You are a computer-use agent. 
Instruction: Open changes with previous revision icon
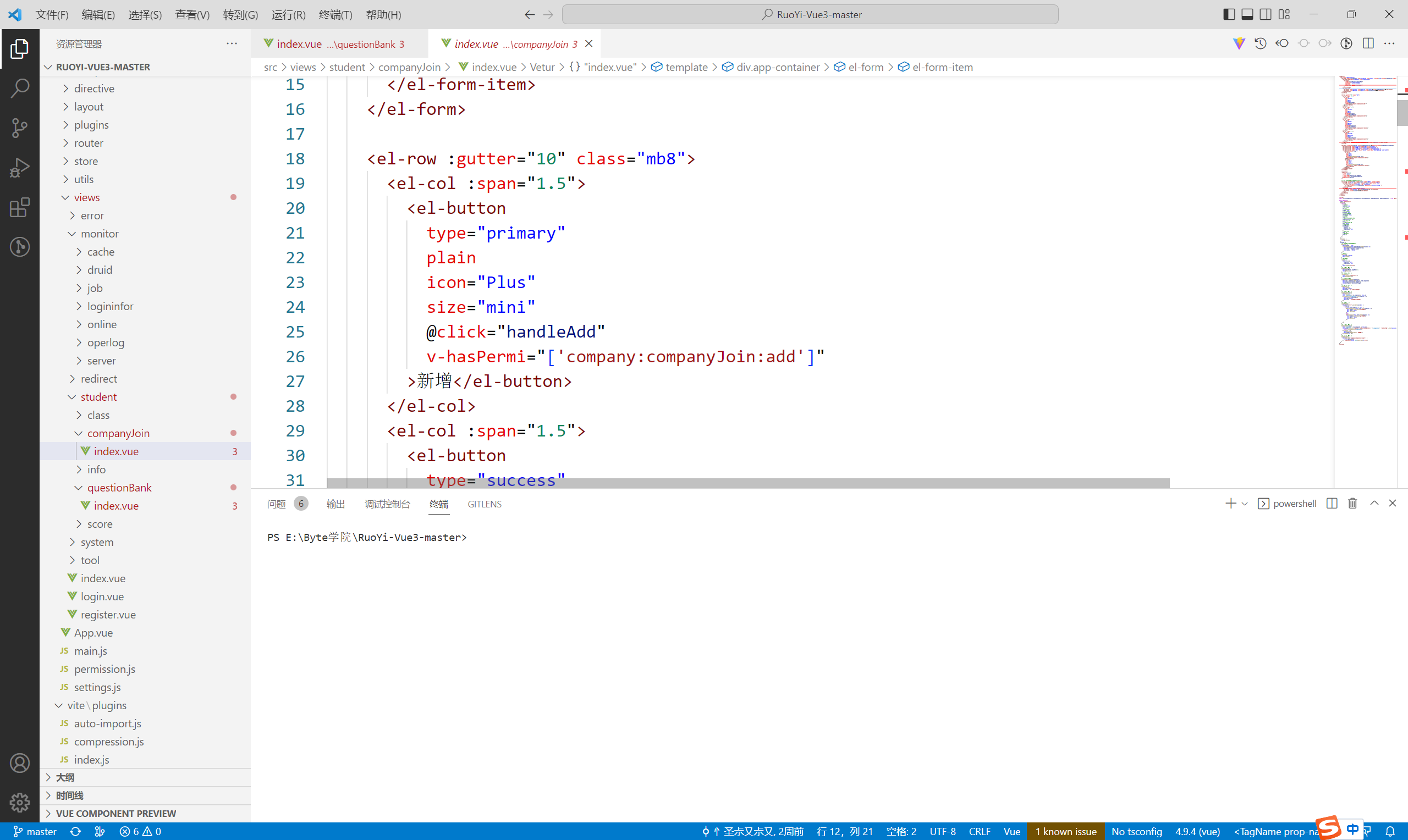click(x=1281, y=43)
